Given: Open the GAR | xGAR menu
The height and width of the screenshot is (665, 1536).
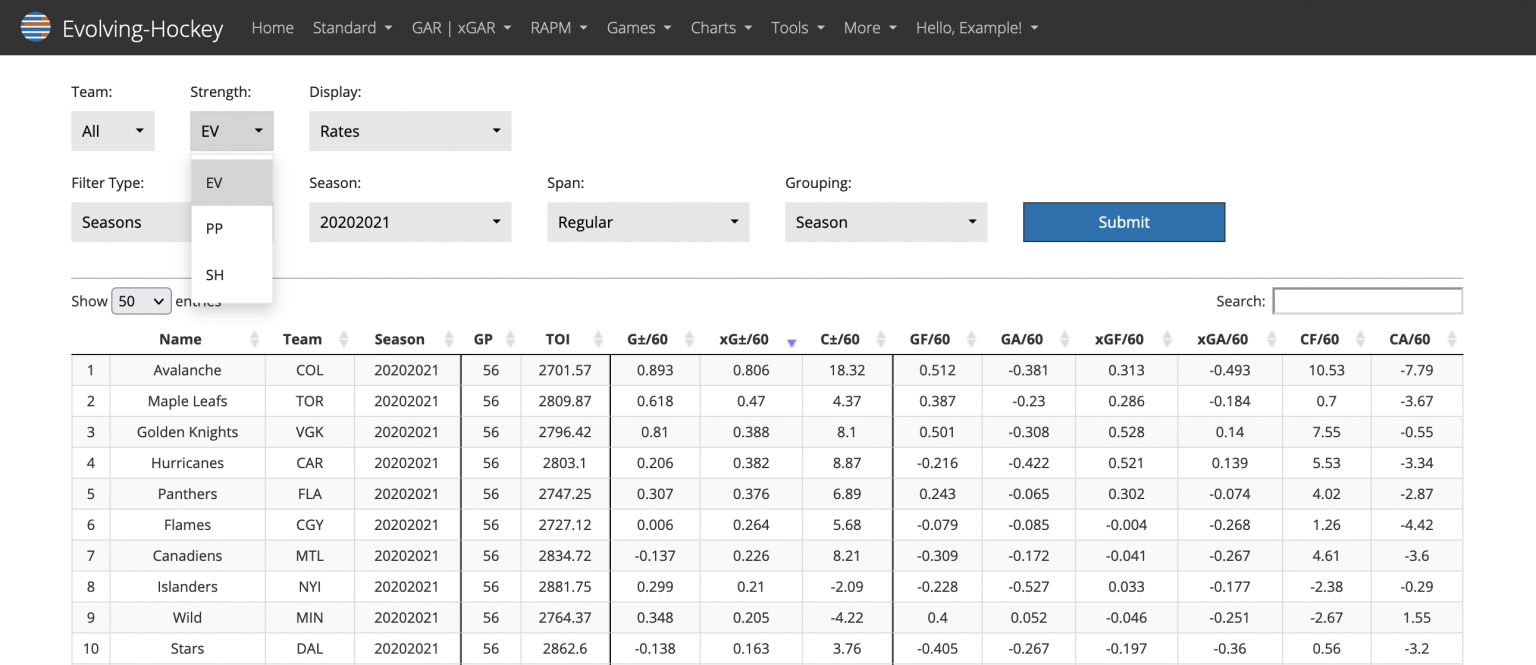Looking at the screenshot, I should click(x=461, y=28).
